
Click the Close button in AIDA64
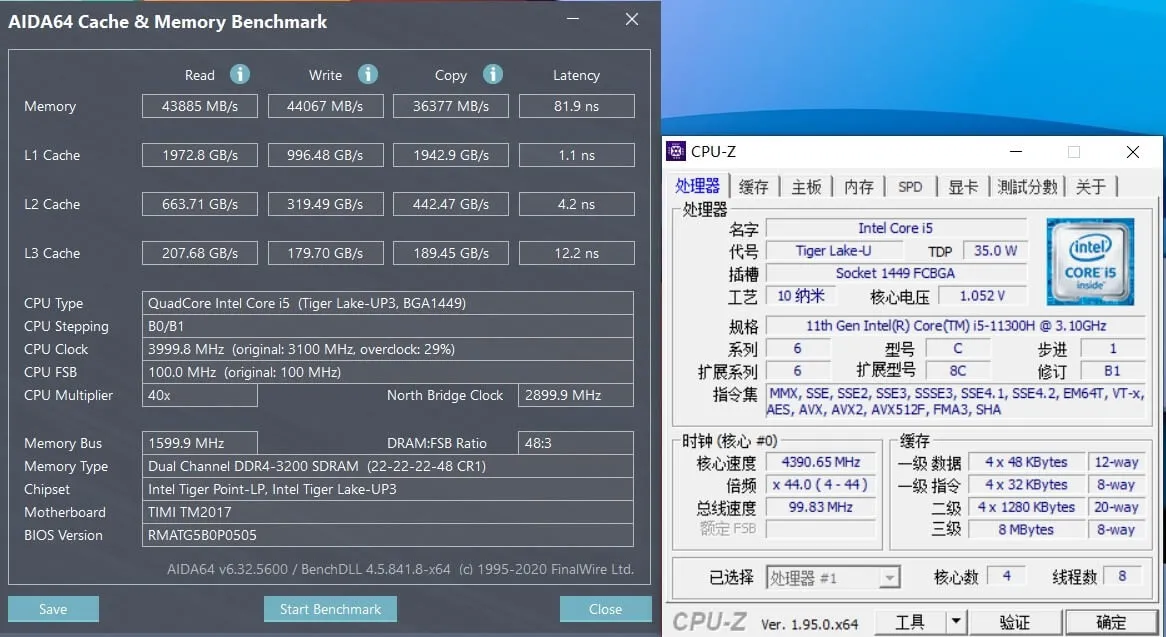pos(605,609)
